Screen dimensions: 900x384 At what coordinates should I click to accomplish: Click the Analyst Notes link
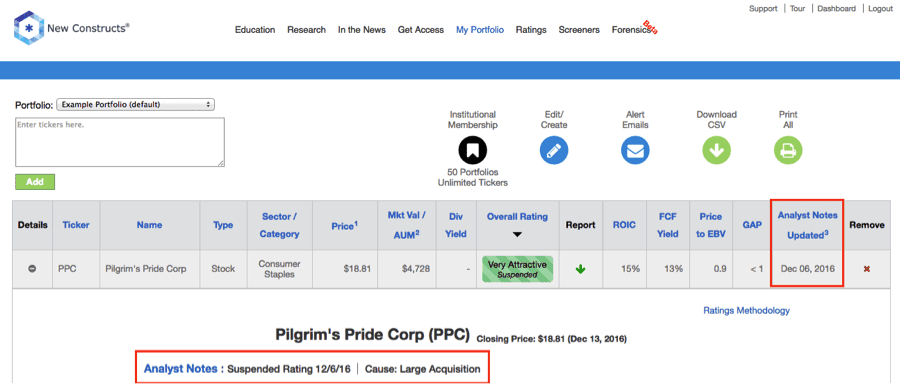(181, 369)
